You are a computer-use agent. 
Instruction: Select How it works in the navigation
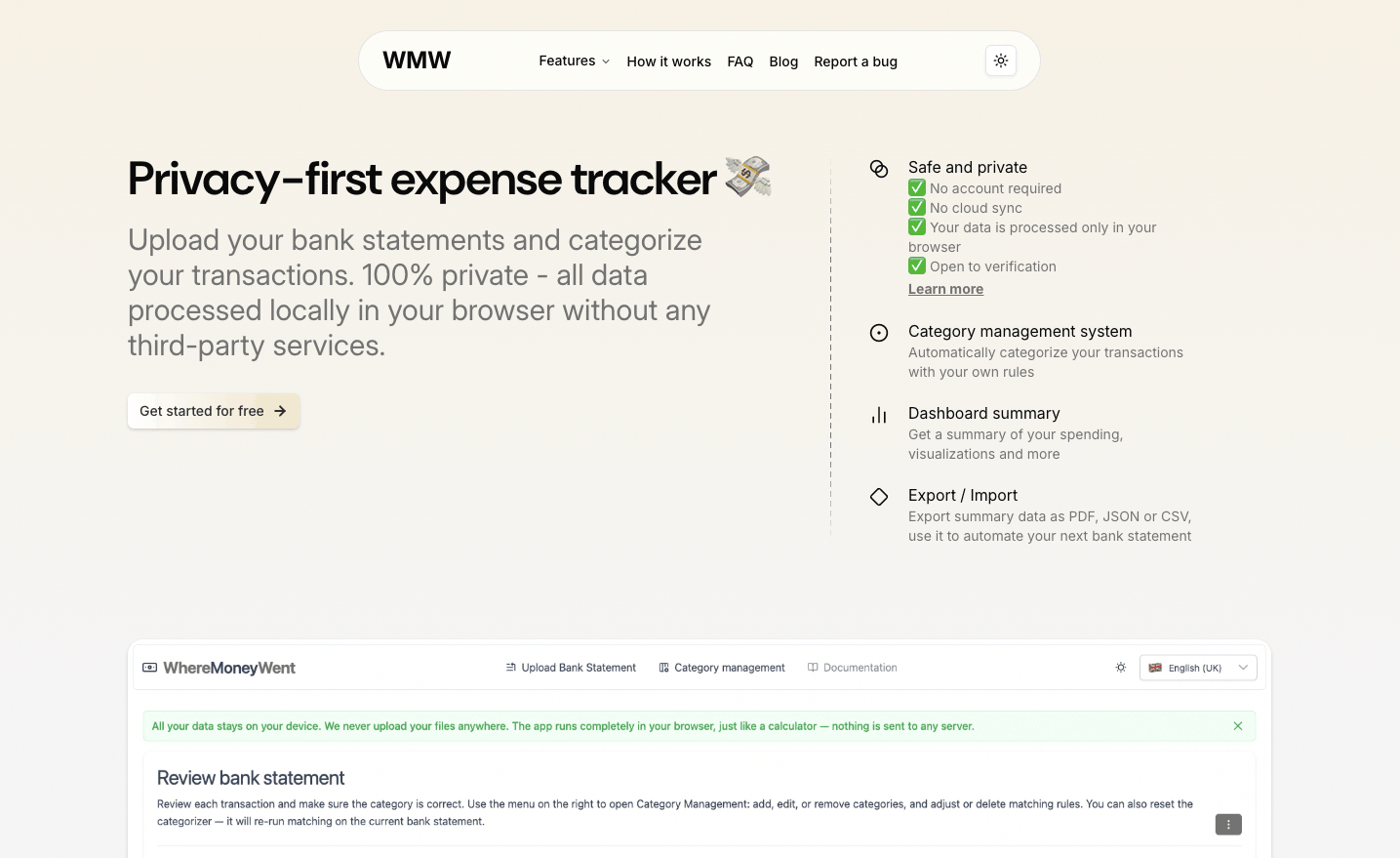point(668,61)
